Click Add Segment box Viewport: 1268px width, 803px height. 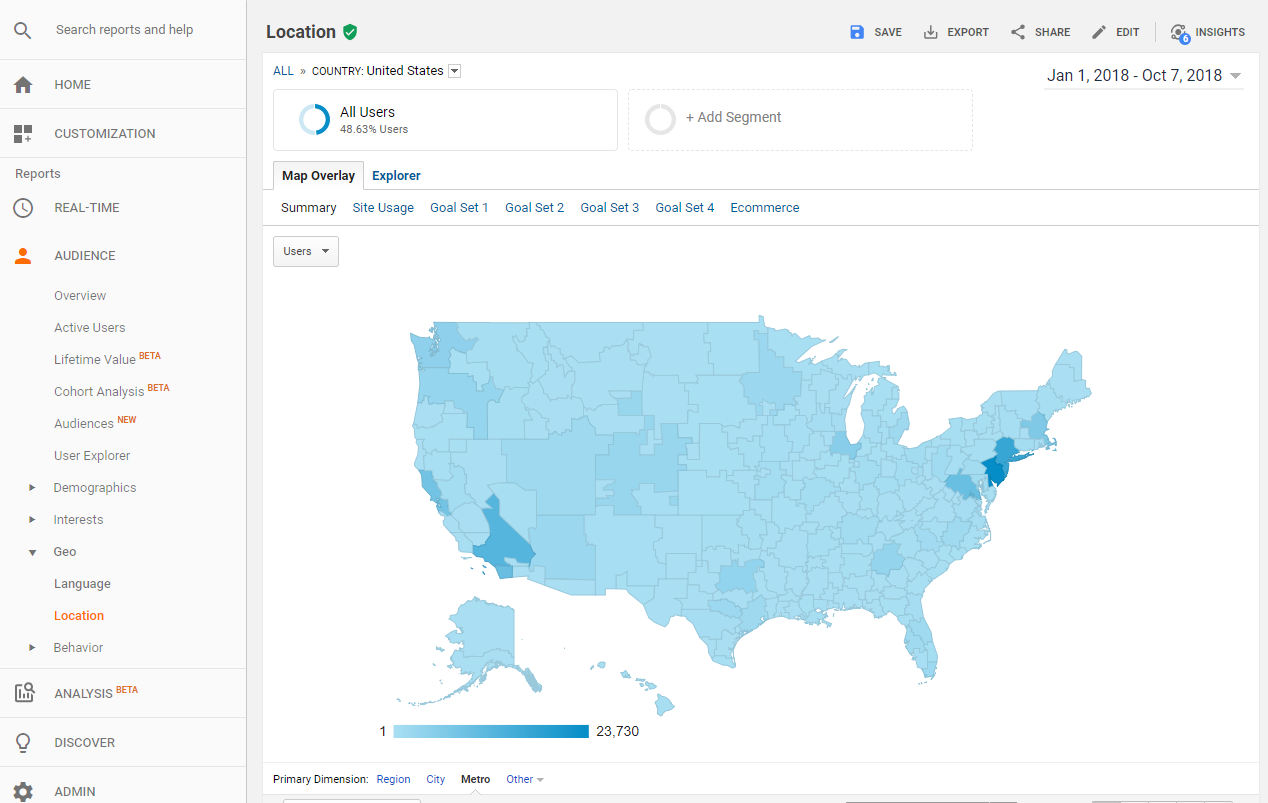pyautogui.click(x=800, y=118)
